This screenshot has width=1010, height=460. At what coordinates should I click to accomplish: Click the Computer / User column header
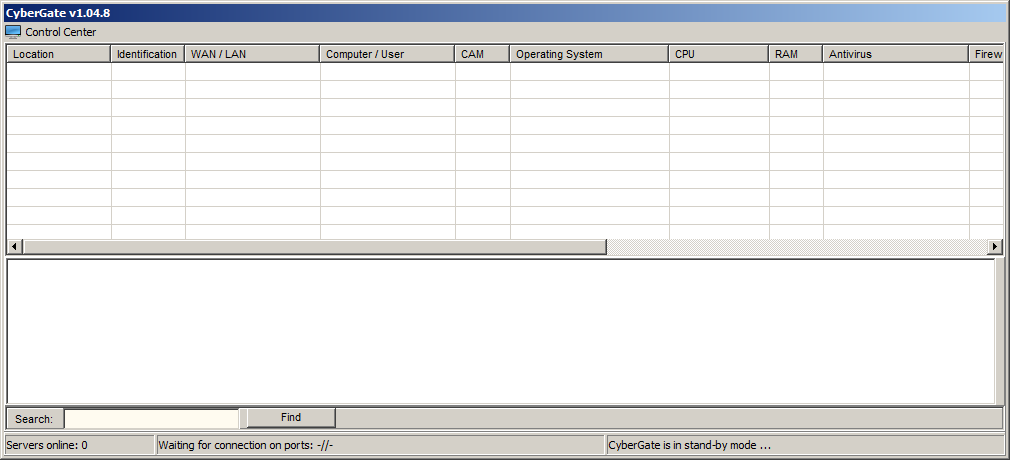click(x=387, y=54)
